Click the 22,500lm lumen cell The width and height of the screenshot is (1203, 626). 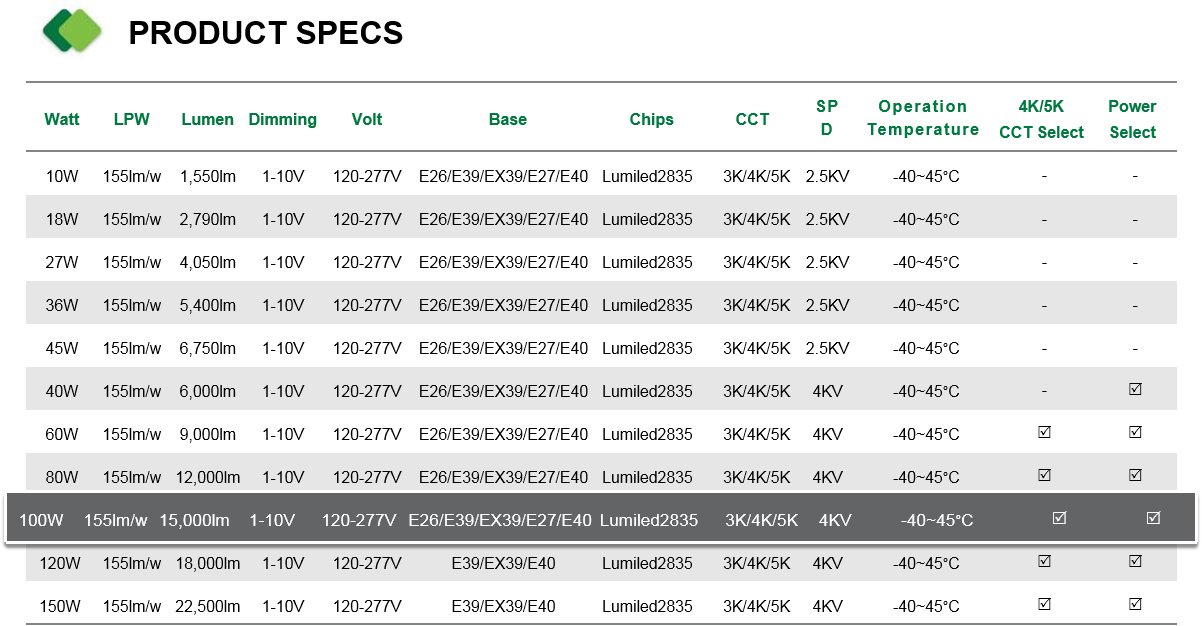pyautogui.click(x=206, y=606)
